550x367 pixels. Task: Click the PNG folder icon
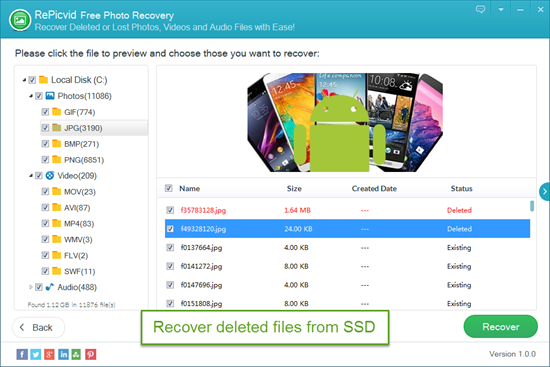(56, 159)
